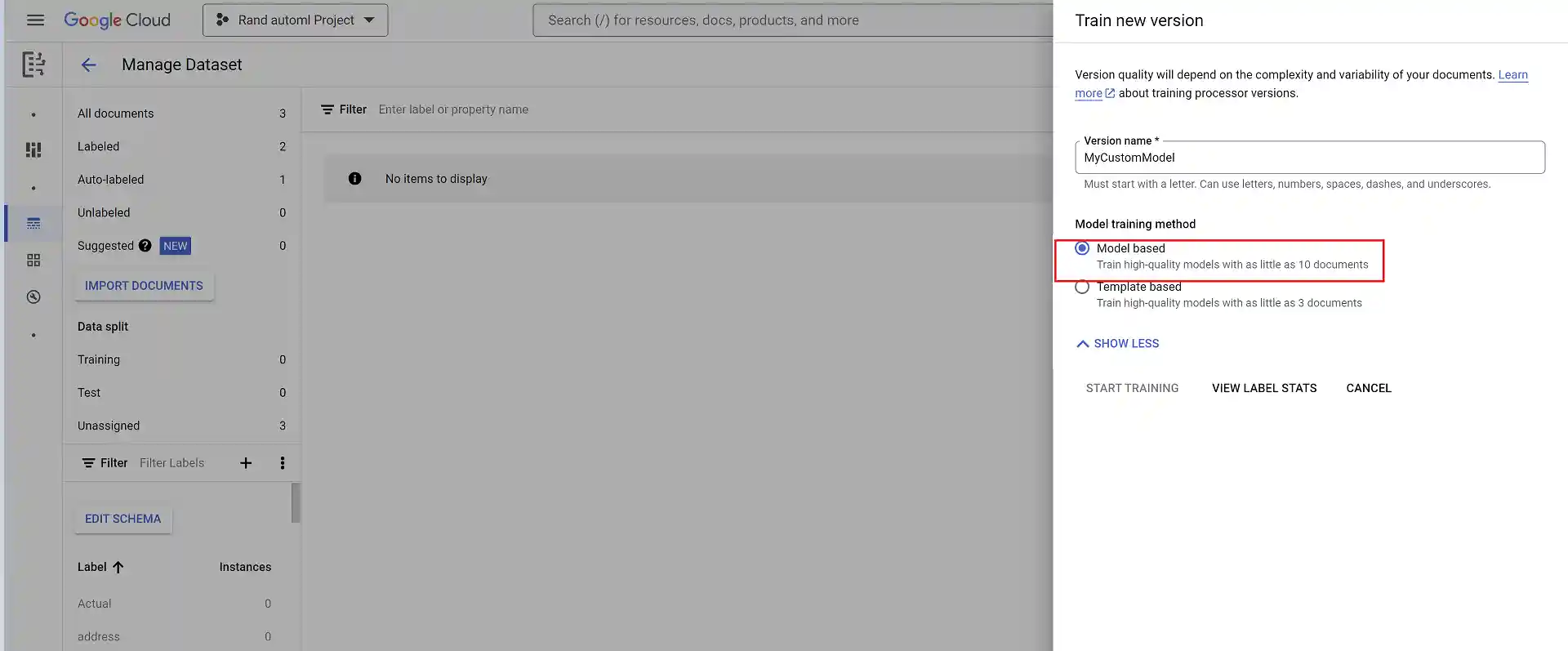Click the Document AI product icon

point(33,64)
